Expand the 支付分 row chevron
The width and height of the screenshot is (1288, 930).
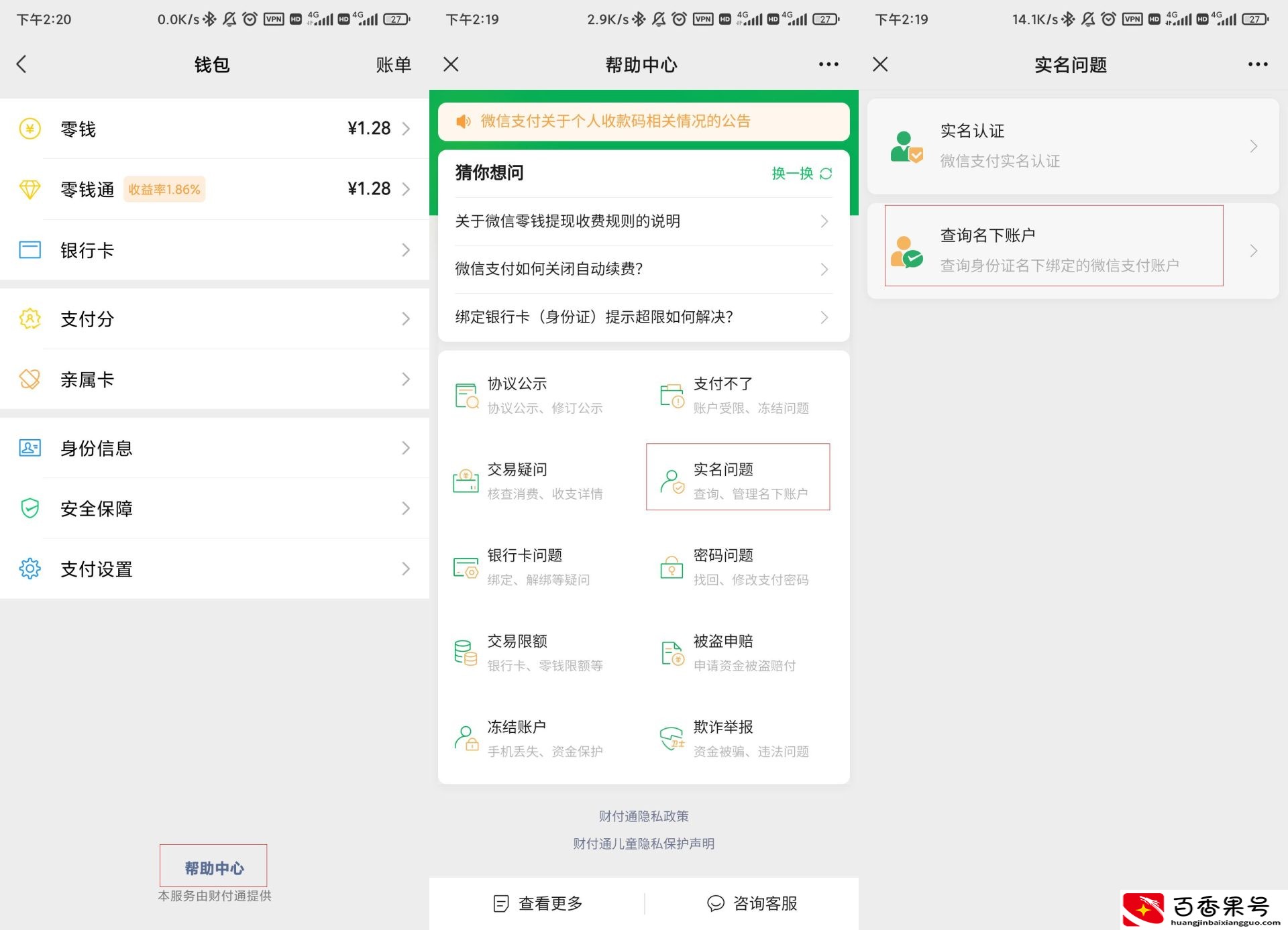pyautogui.click(x=406, y=318)
